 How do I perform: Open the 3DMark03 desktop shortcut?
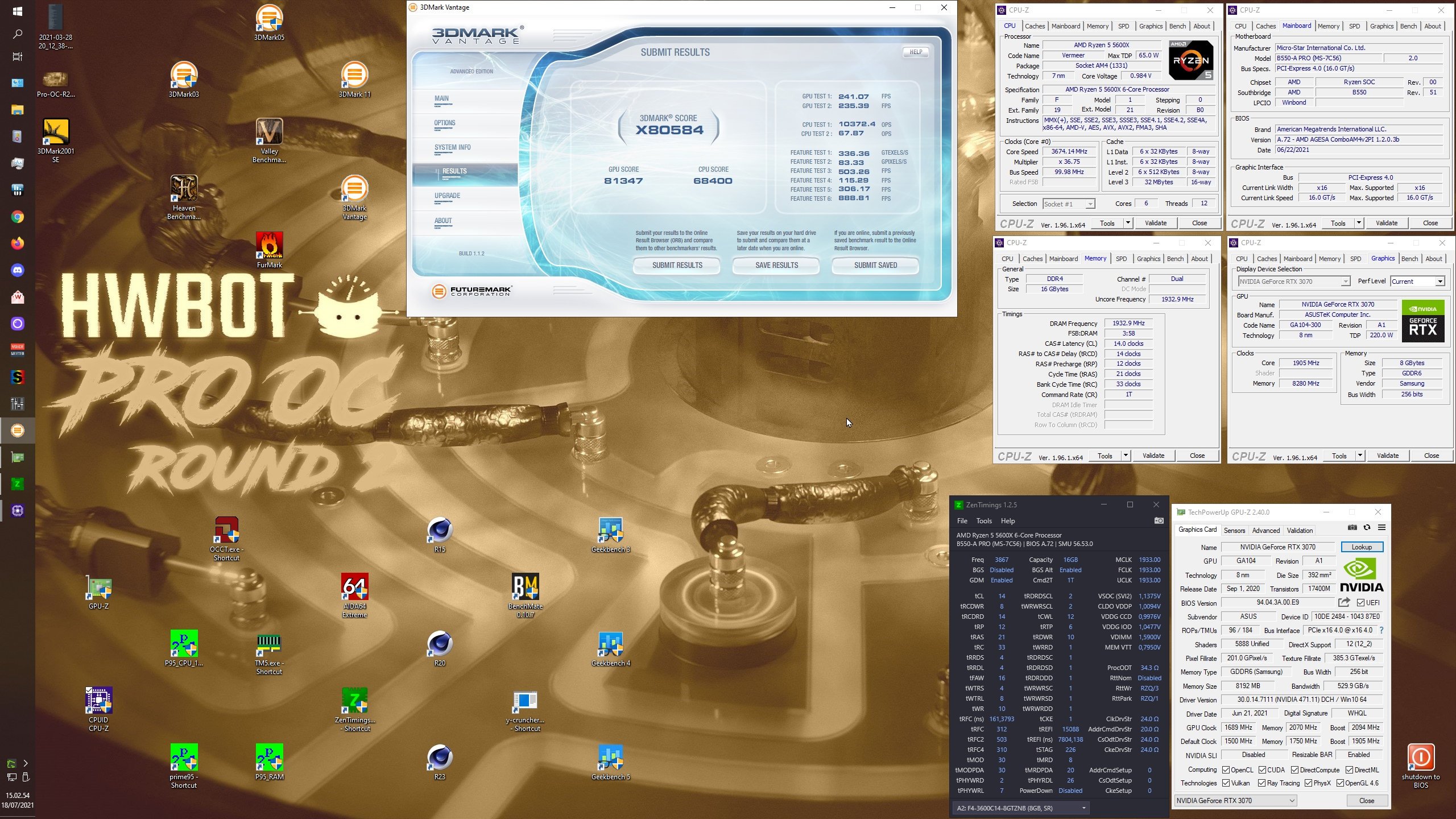(184, 80)
